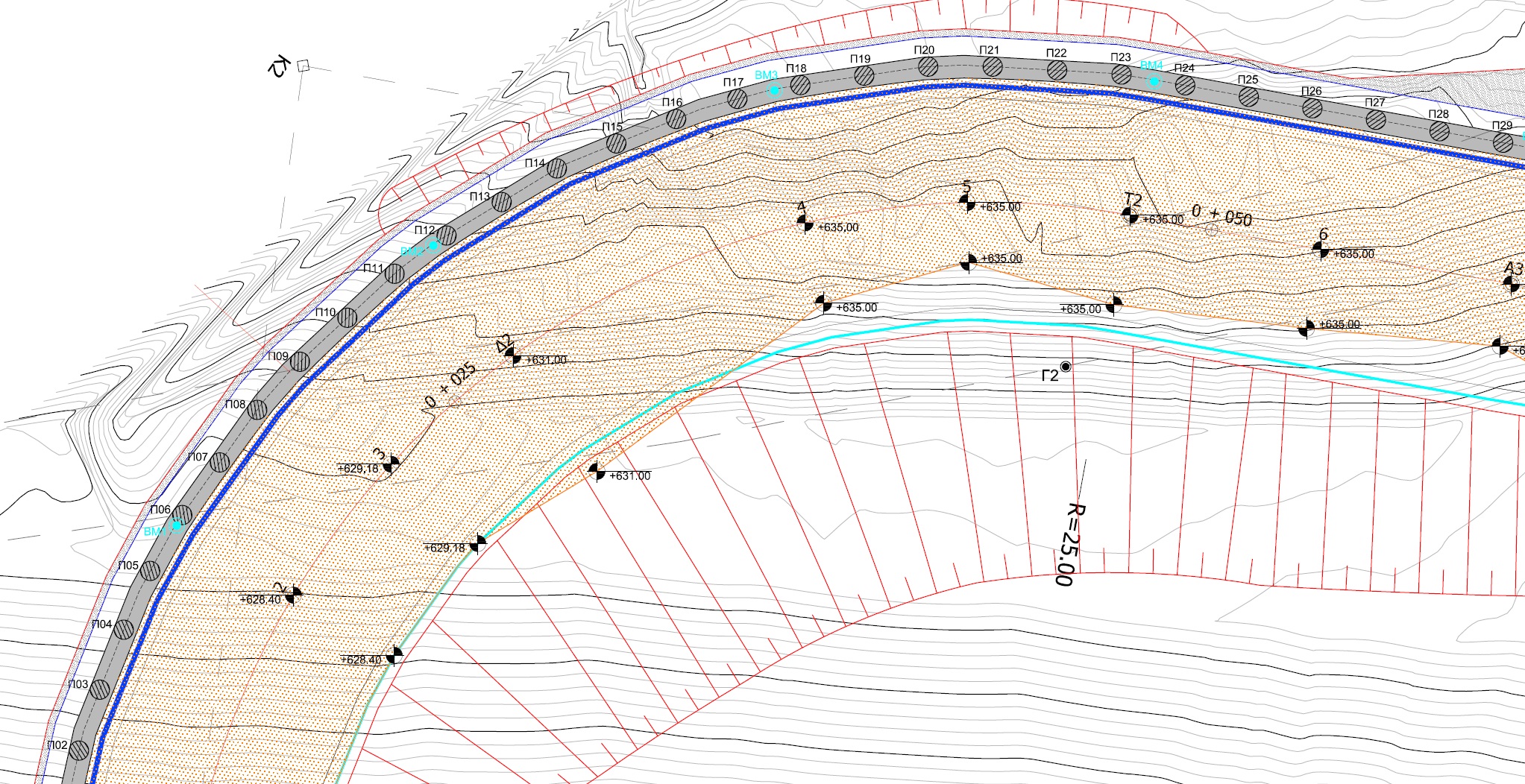Select elevation marker of point 6
This screenshot has width=1525, height=784.
tap(1321, 250)
